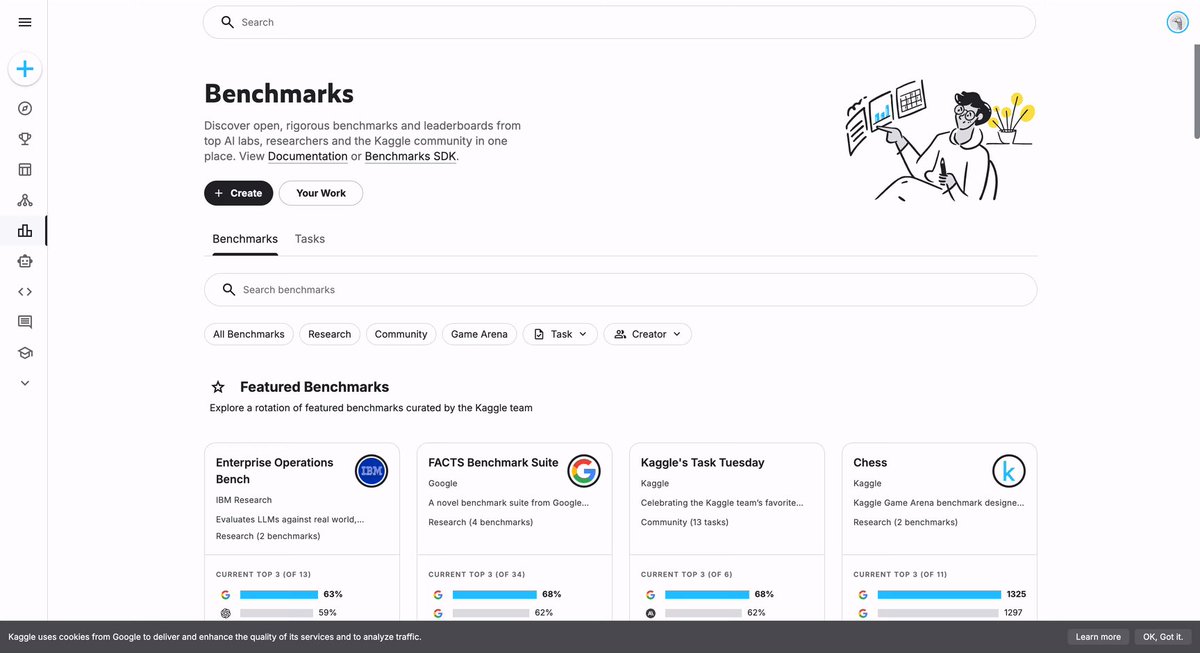The width and height of the screenshot is (1200, 653).
Task: Open Learn via graduation cap icon
Action: pyautogui.click(x=25, y=353)
